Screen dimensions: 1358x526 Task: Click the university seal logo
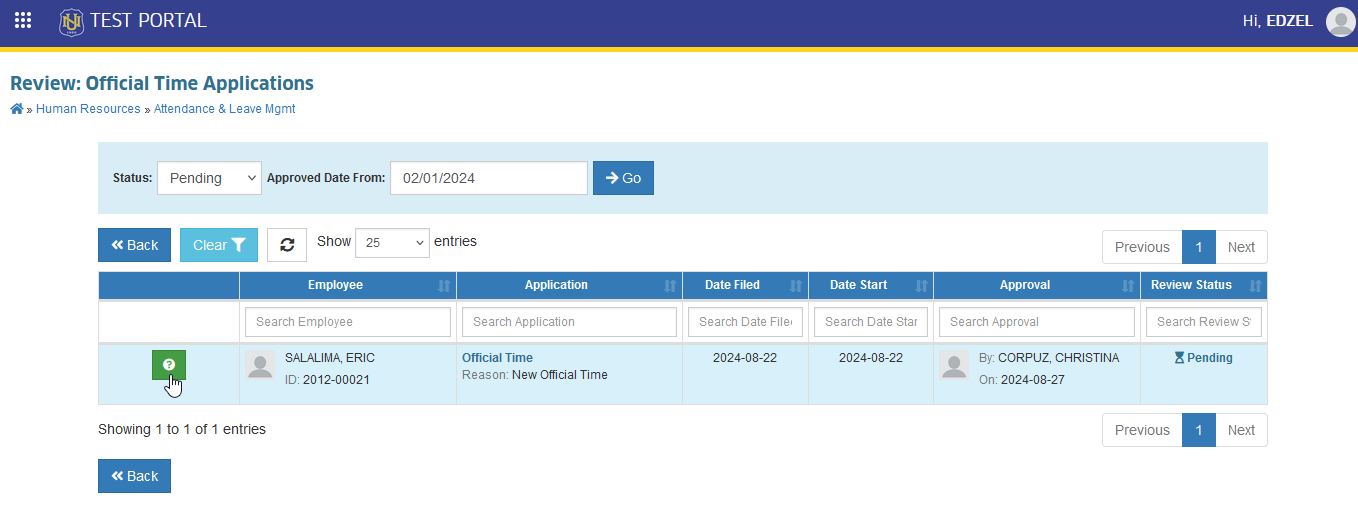[71, 21]
